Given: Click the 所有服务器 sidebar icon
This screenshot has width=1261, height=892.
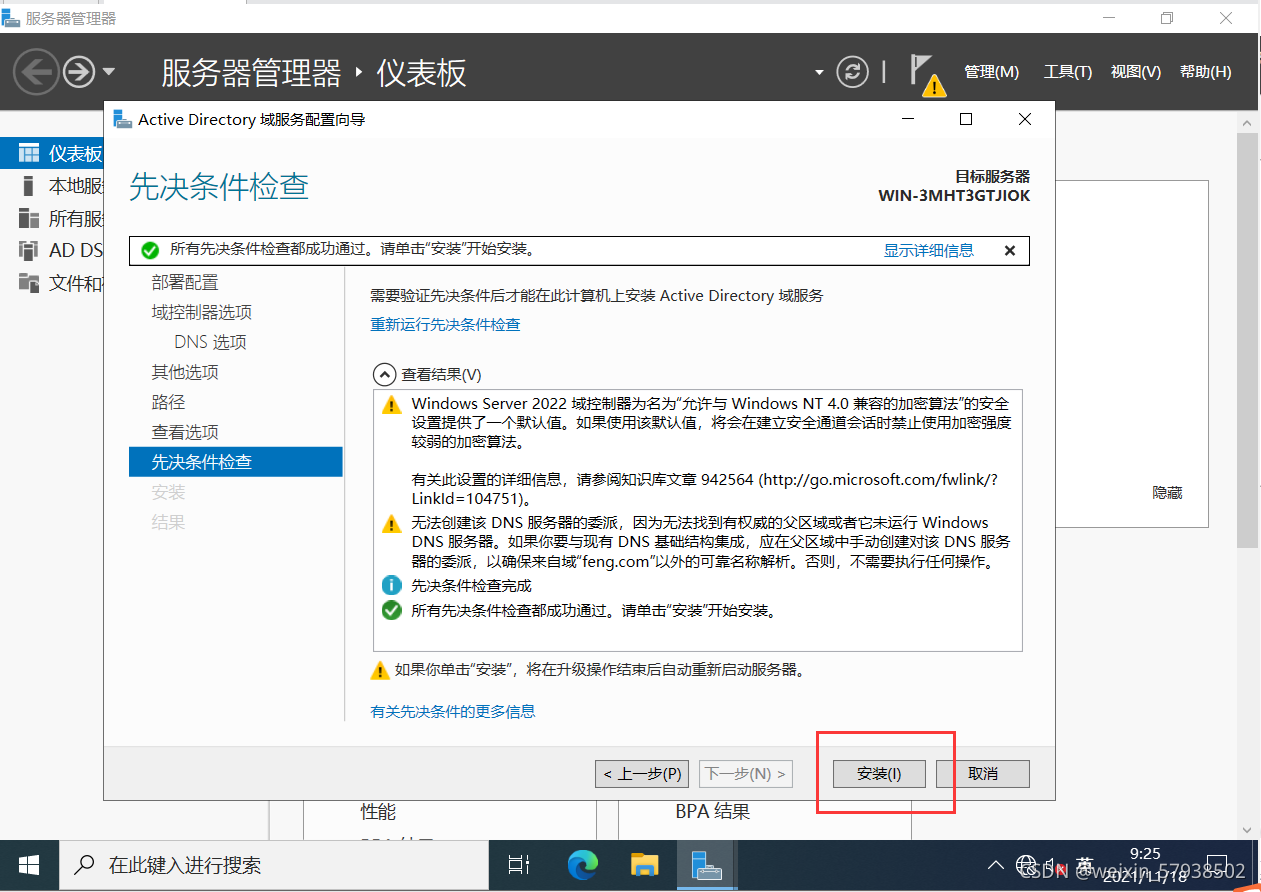Looking at the screenshot, I should (x=29, y=218).
